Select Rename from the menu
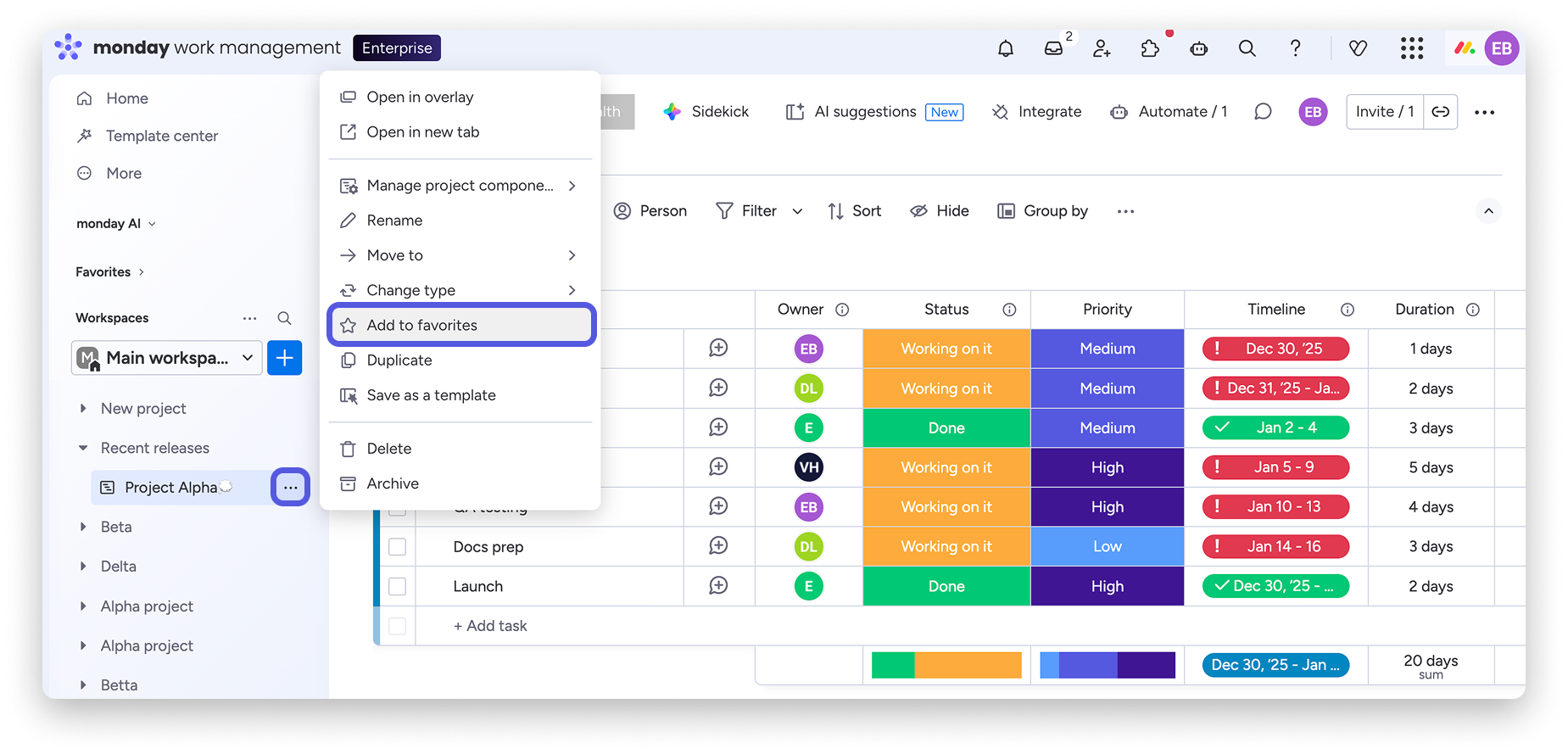The height and width of the screenshot is (754, 1568). point(461,221)
